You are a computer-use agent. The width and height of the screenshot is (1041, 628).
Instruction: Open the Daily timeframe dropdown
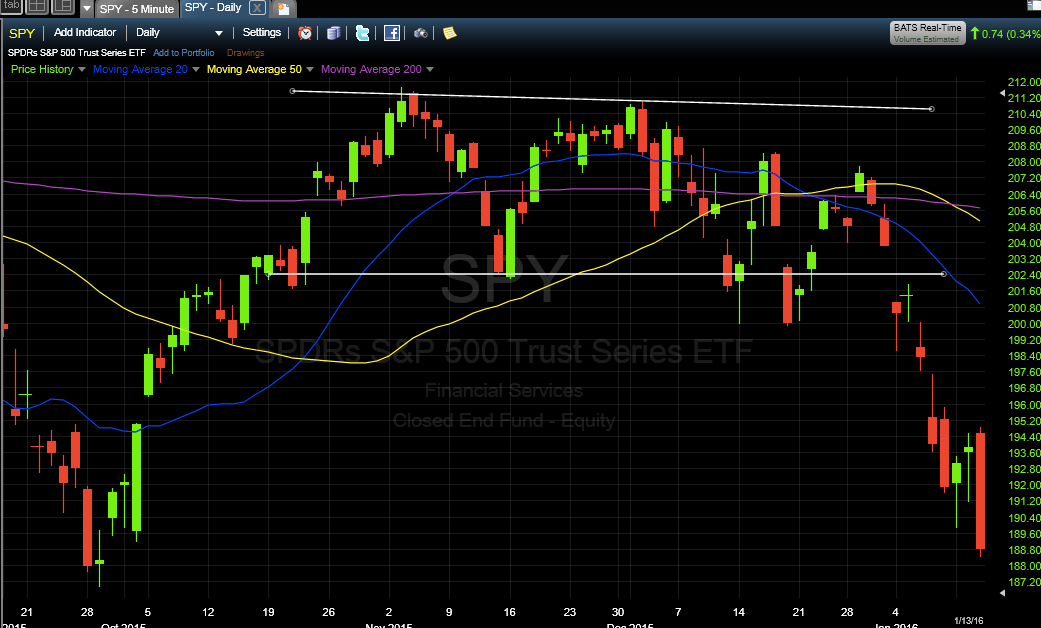tap(179, 33)
